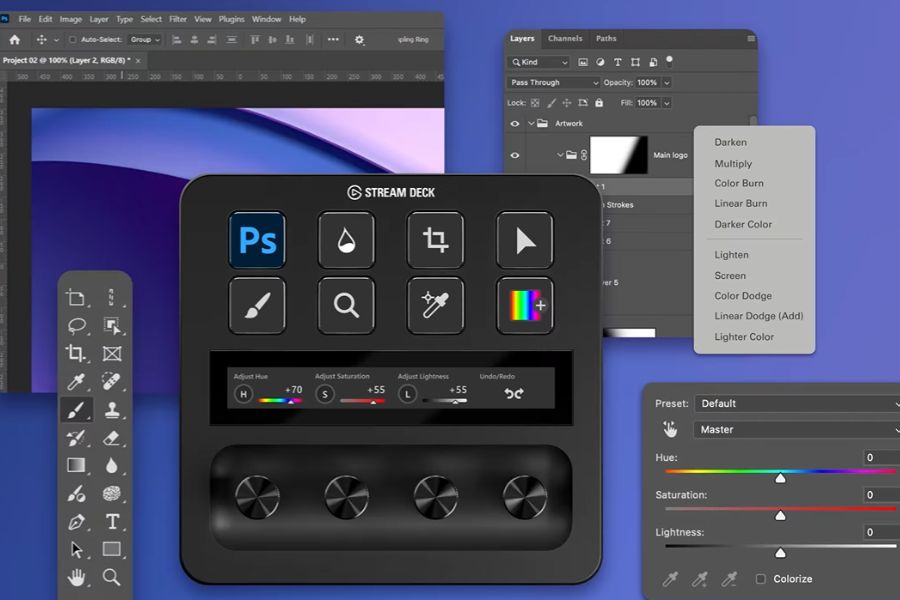Tap the magnifier key on Stream Deck
The width and height of the screenshot is (900, 600).
click(346, 305)
